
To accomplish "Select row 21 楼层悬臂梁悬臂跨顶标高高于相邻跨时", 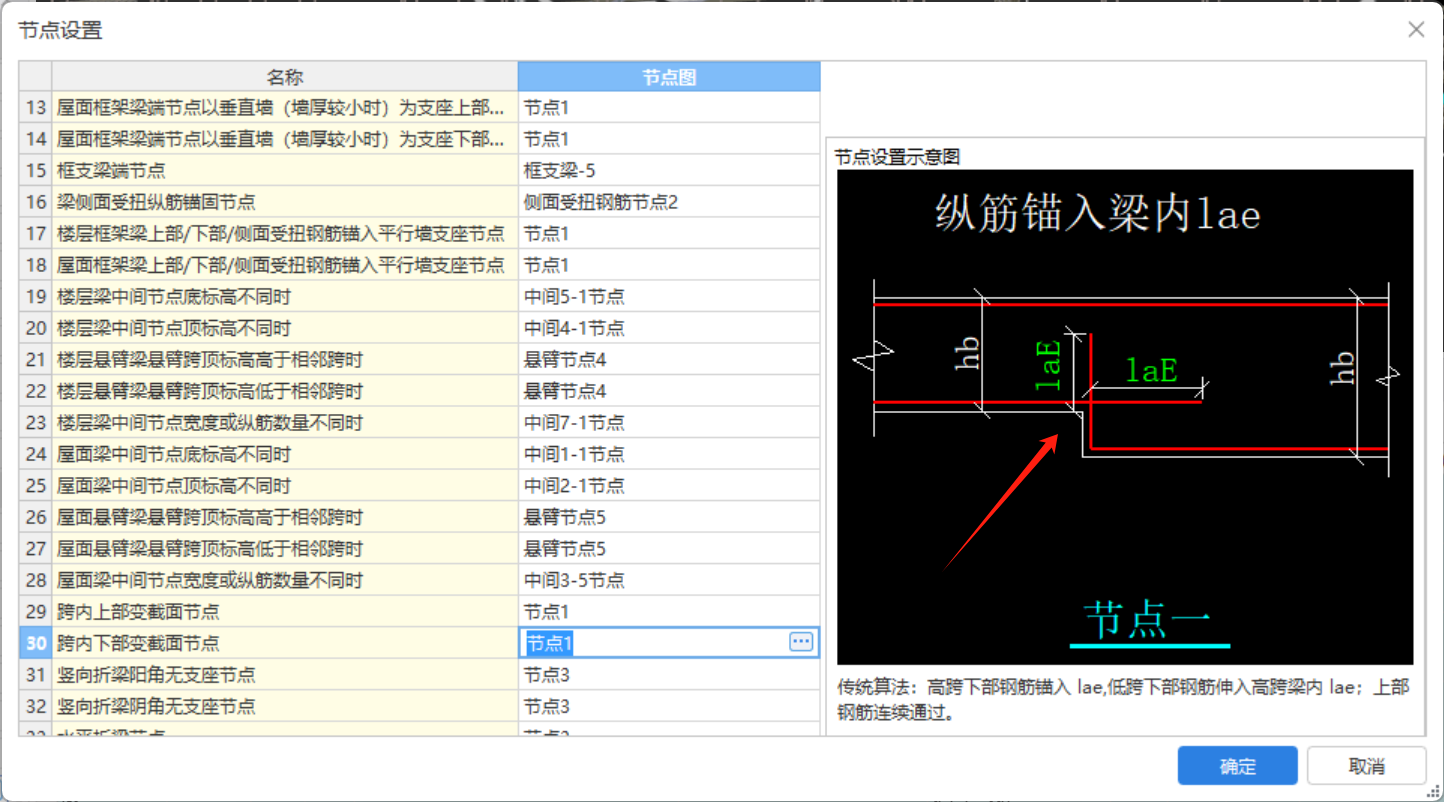I will (x=285, y=359).
